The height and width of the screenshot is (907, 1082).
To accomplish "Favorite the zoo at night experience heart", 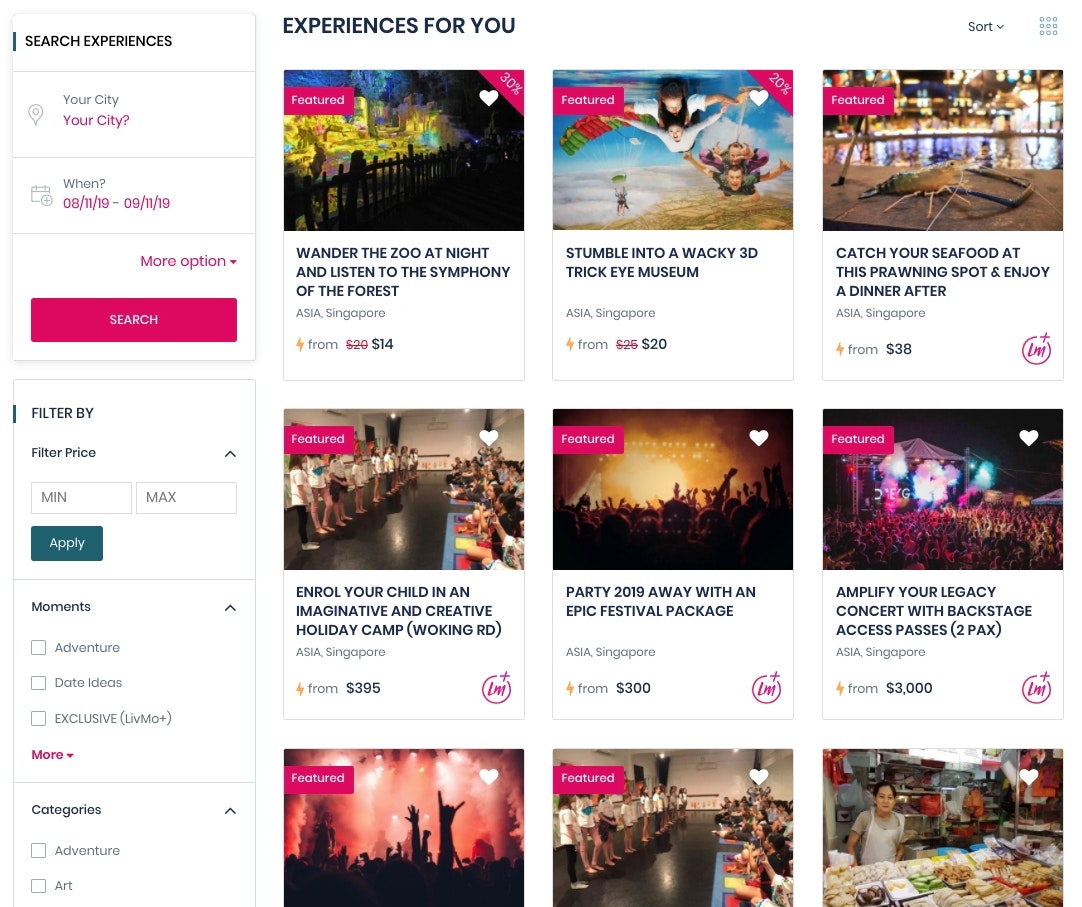I will point(489,98).
